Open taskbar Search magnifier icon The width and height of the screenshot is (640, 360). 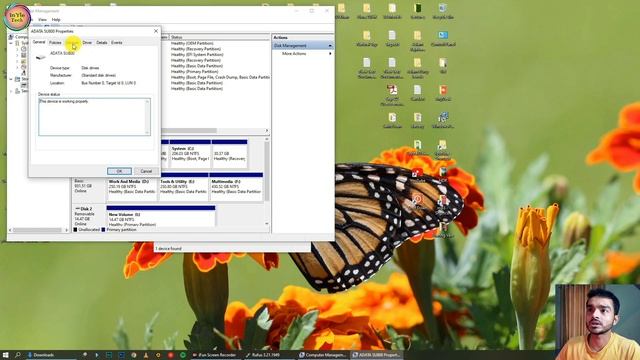tap(18, 355)
